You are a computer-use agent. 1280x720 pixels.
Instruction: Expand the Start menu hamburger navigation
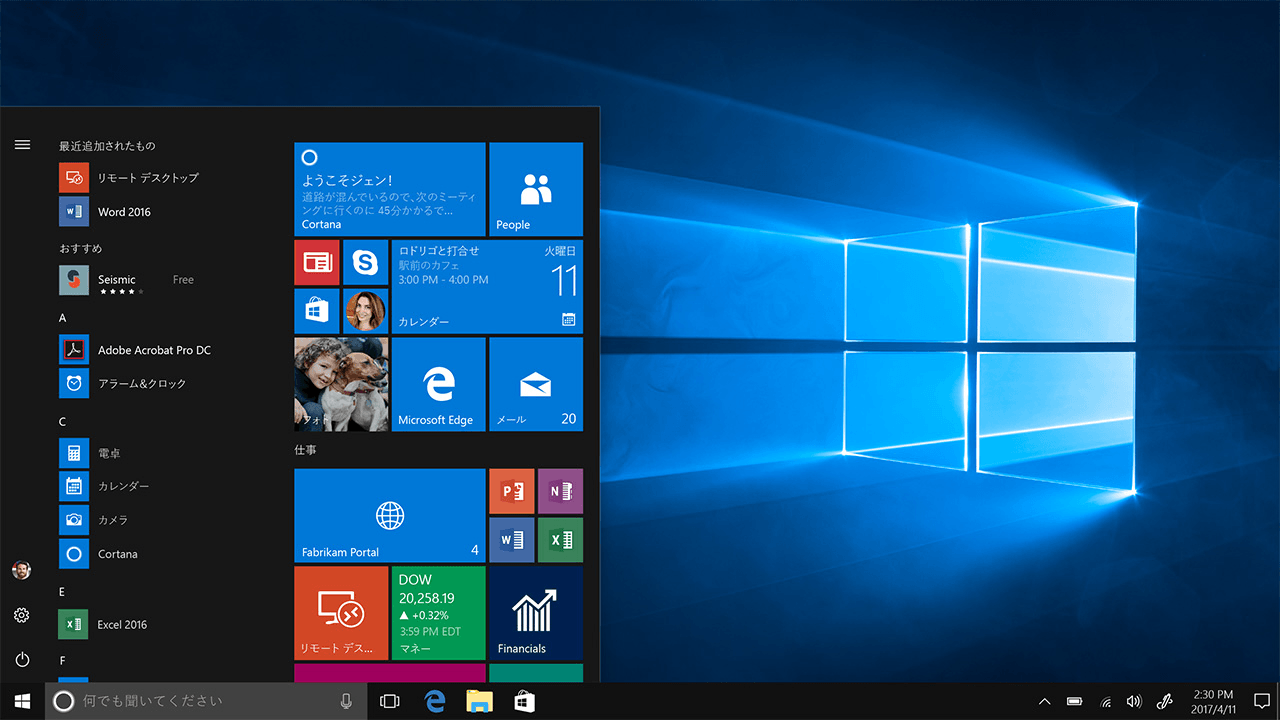point(22,145)
